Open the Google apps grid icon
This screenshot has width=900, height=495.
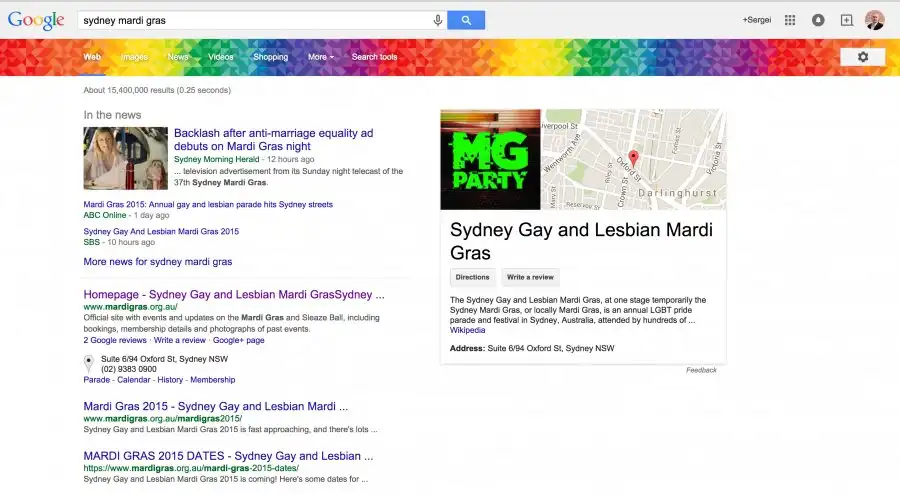pyautogui.click(x=790, y=20)
